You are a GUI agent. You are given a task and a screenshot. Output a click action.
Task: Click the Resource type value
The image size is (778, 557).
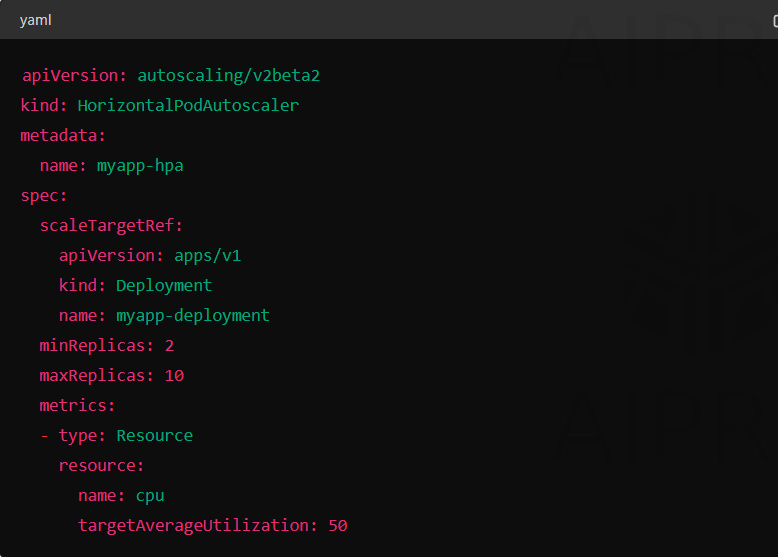point(154,435)
